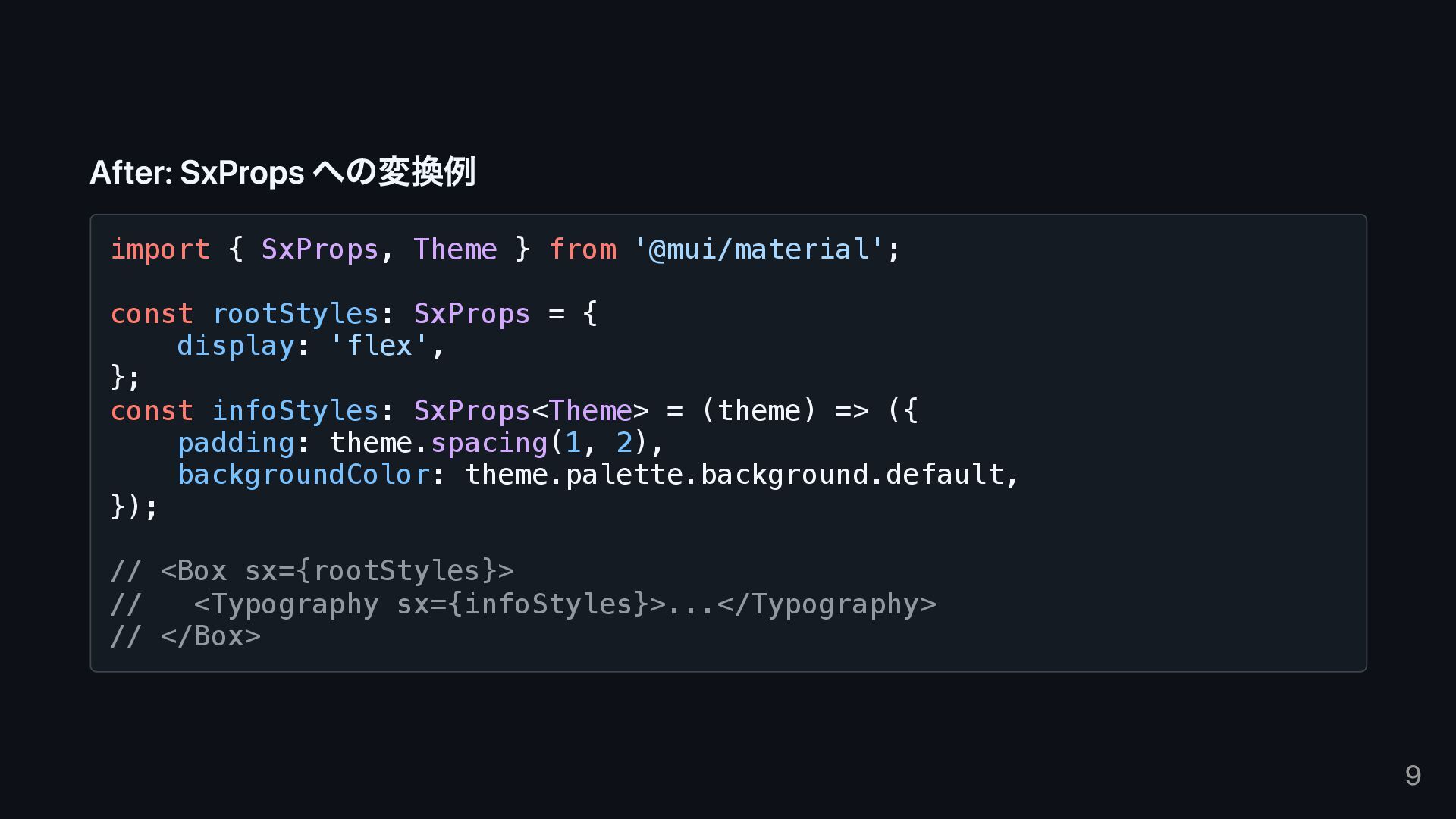This screenshot has width=1456, height=819.
Task: Click the "// <Box sx={rootStyles}>" comment line
Action: click(x=312, y=571)
